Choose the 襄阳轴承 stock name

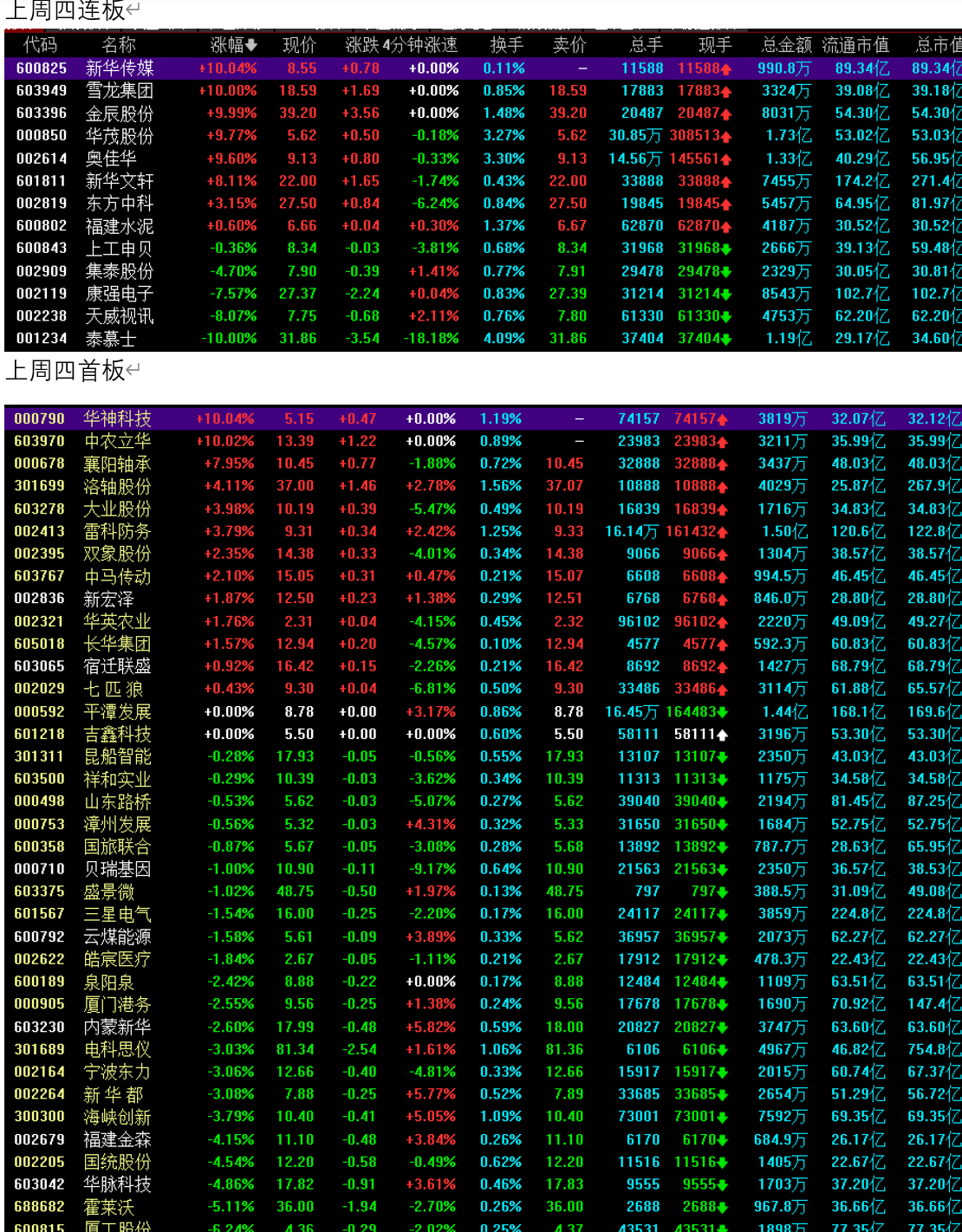coord(117,464)
